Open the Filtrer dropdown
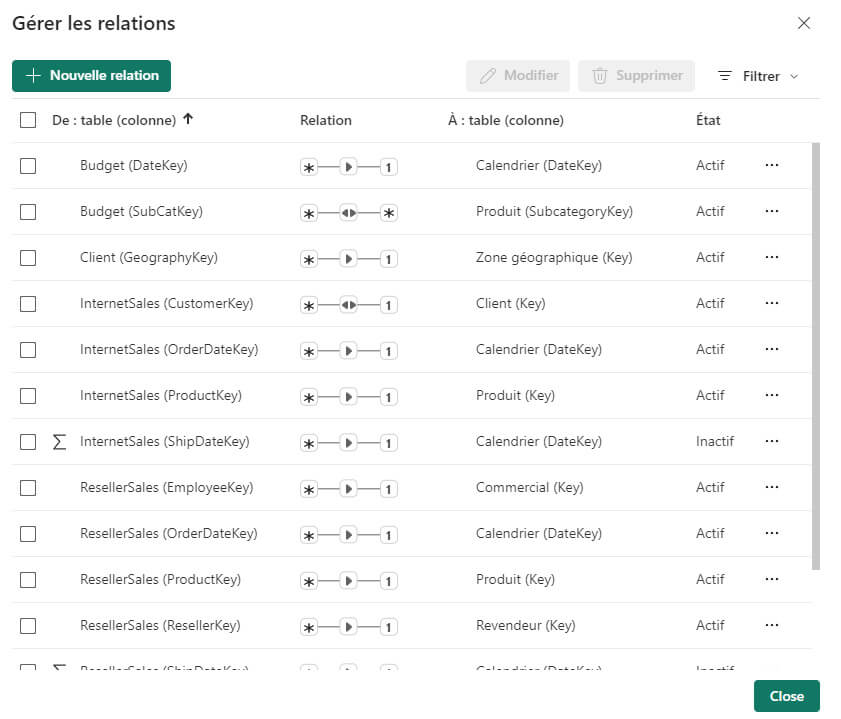Viewport: 841px width, 719px height. 760,76
